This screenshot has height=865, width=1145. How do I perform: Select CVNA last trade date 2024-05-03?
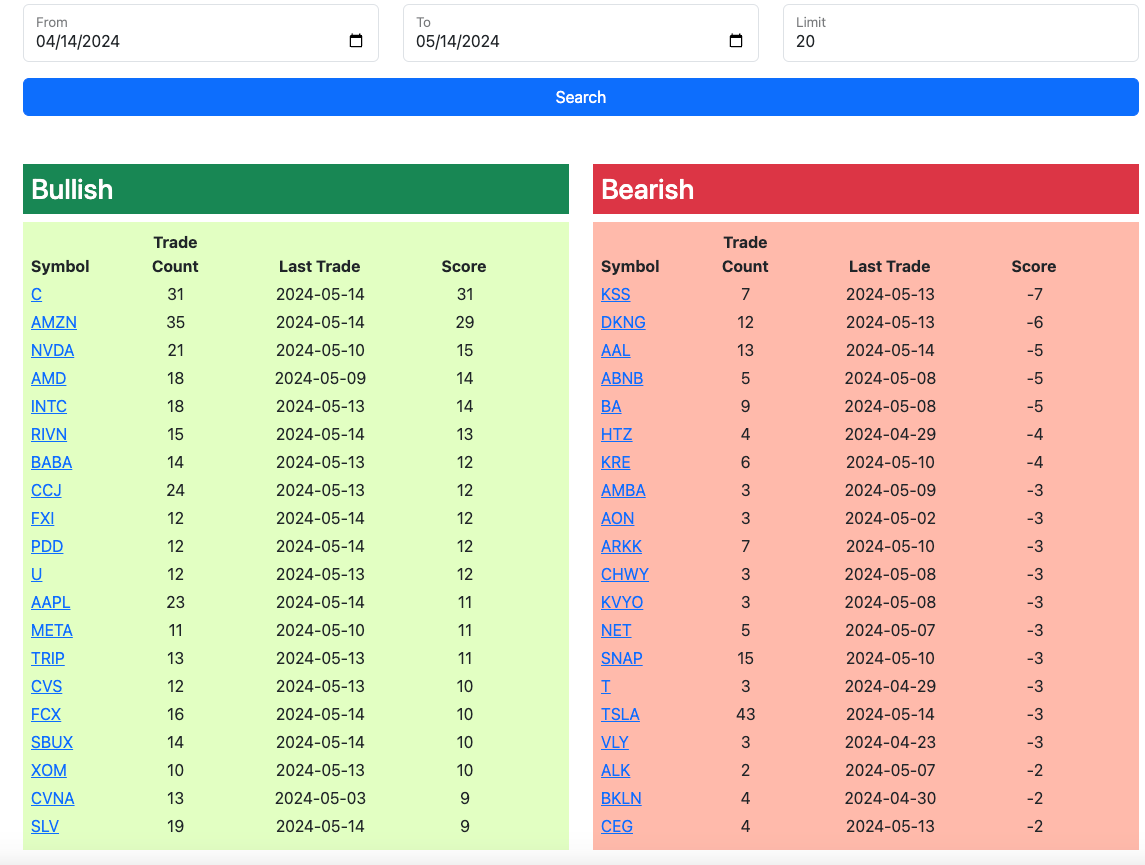point(321,799)
